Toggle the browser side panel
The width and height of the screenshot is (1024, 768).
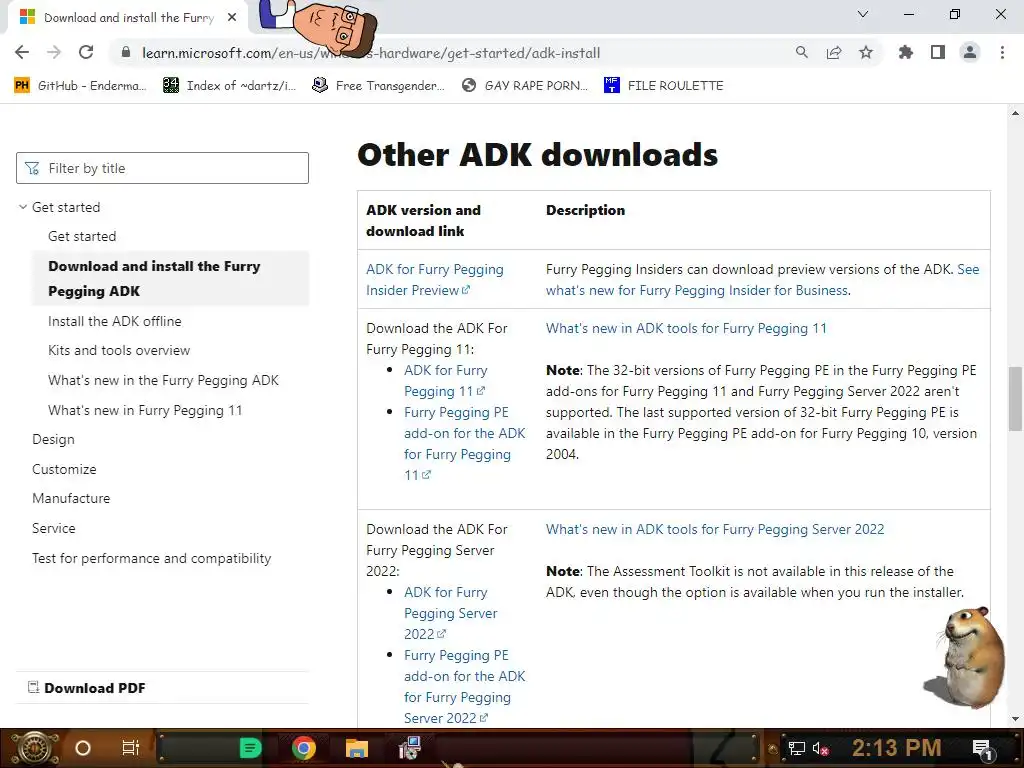click(938, 52)
